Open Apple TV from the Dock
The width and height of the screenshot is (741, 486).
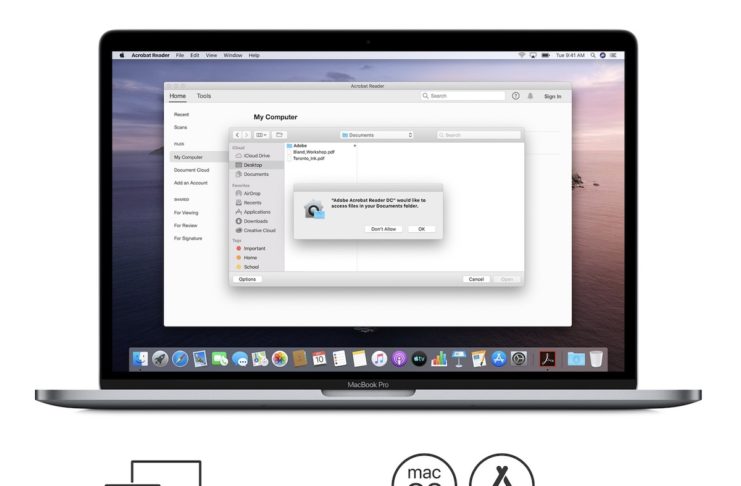[419, 359]
